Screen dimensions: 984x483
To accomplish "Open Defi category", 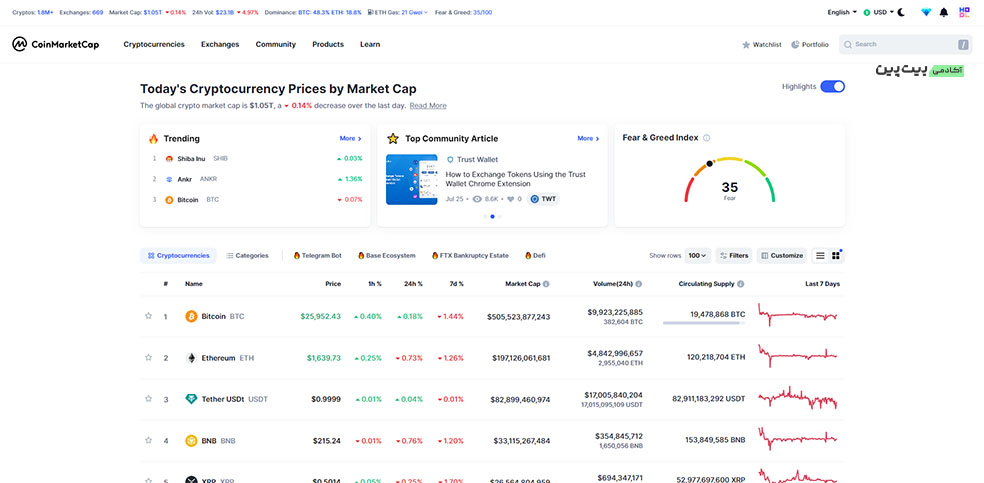I will [535, 255].
